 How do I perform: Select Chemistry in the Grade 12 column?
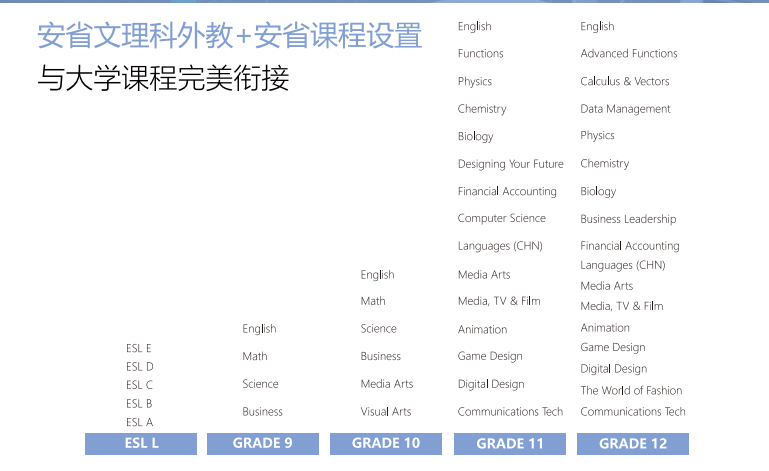point(605,164)
